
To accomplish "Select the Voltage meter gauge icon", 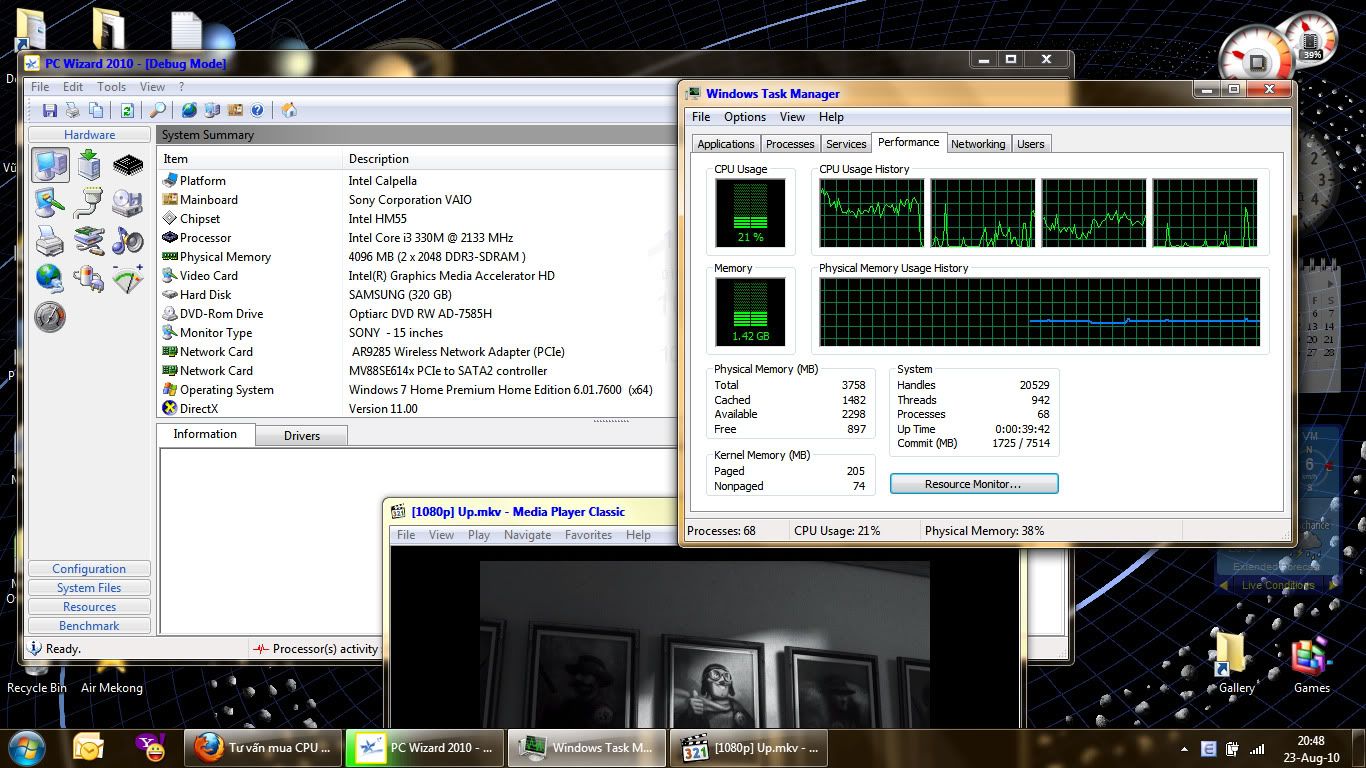I will [128, 279].
